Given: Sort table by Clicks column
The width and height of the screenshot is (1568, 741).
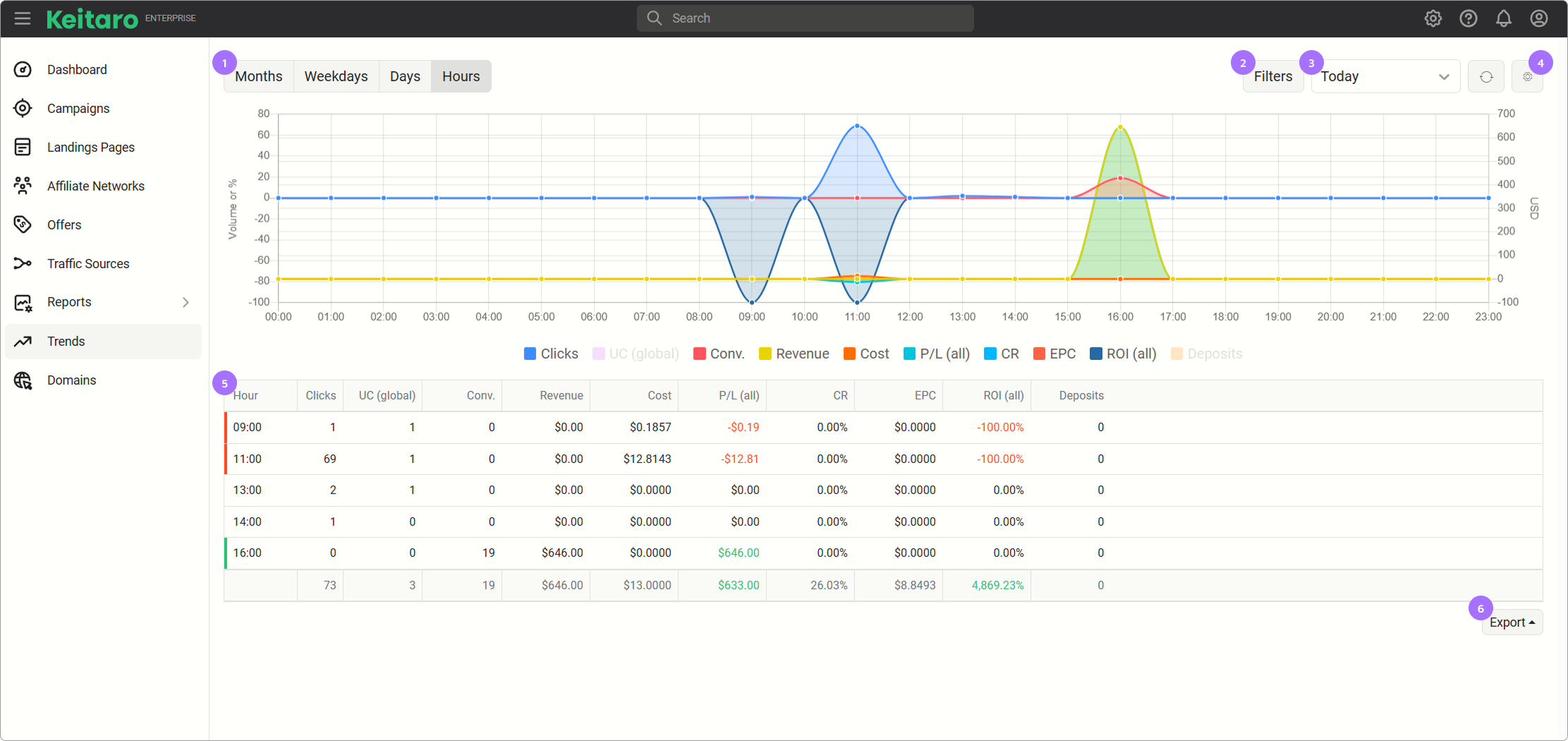Looking at the screenshot, I should tap(321, 395).
